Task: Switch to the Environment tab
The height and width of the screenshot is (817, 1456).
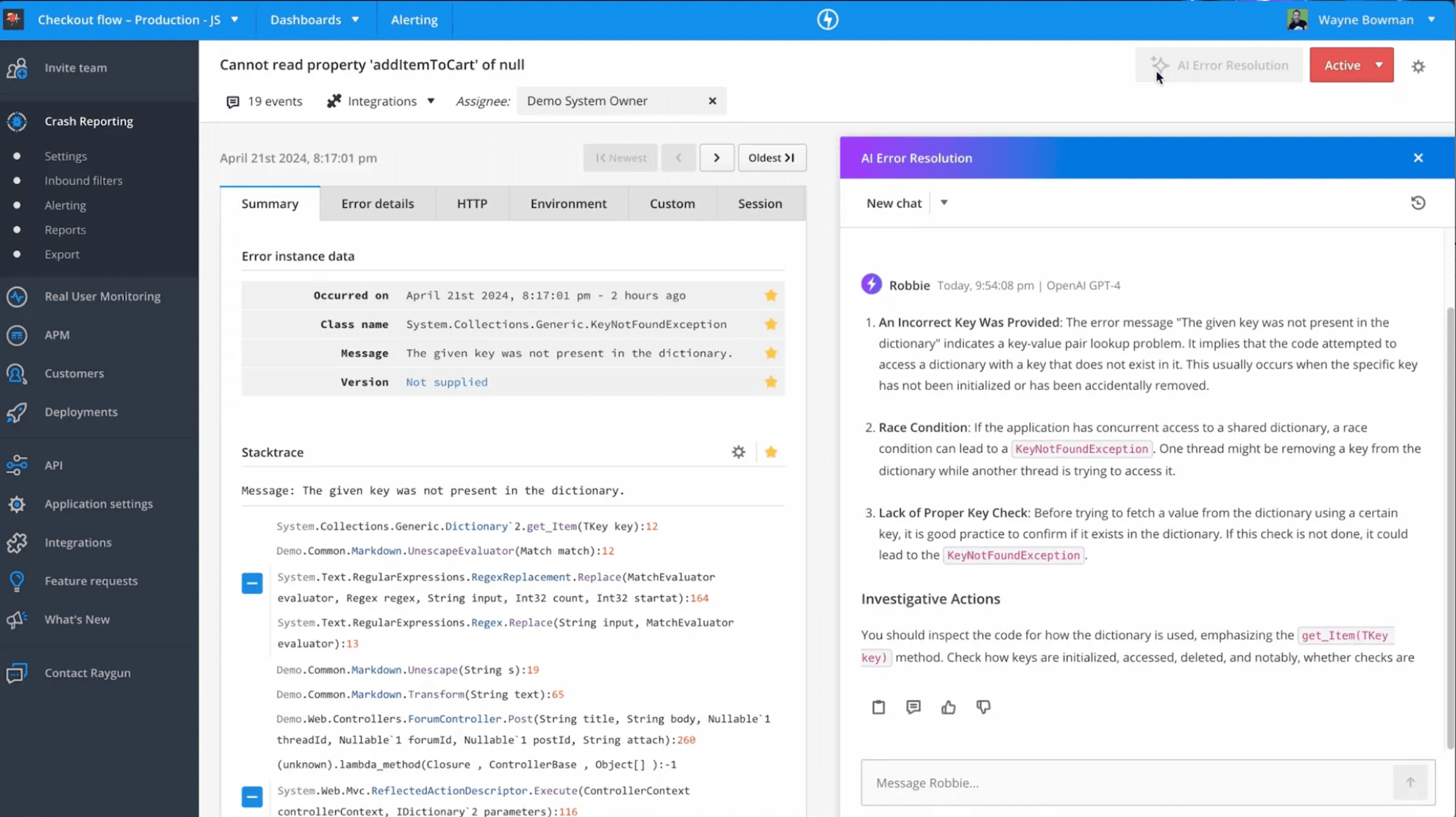Action: click(568, 204)
